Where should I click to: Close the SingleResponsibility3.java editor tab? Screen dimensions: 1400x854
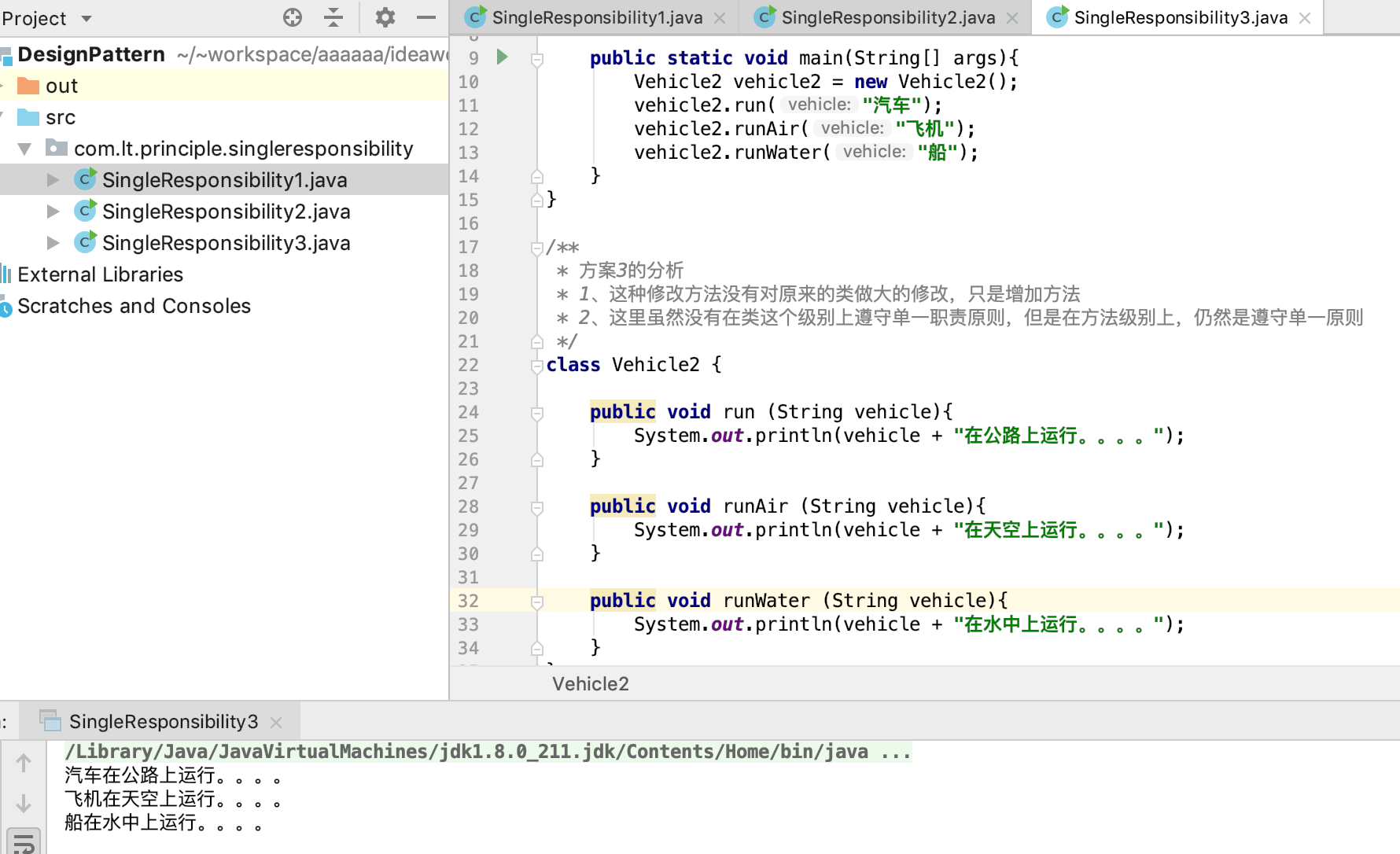pos(1305,18)
